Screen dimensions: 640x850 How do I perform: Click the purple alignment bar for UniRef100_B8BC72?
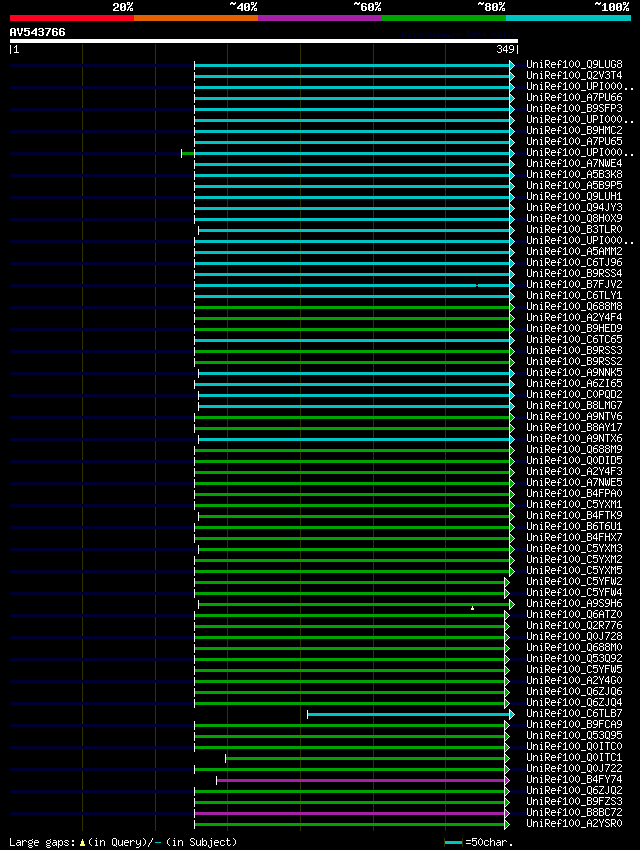(x=350, y=813)
